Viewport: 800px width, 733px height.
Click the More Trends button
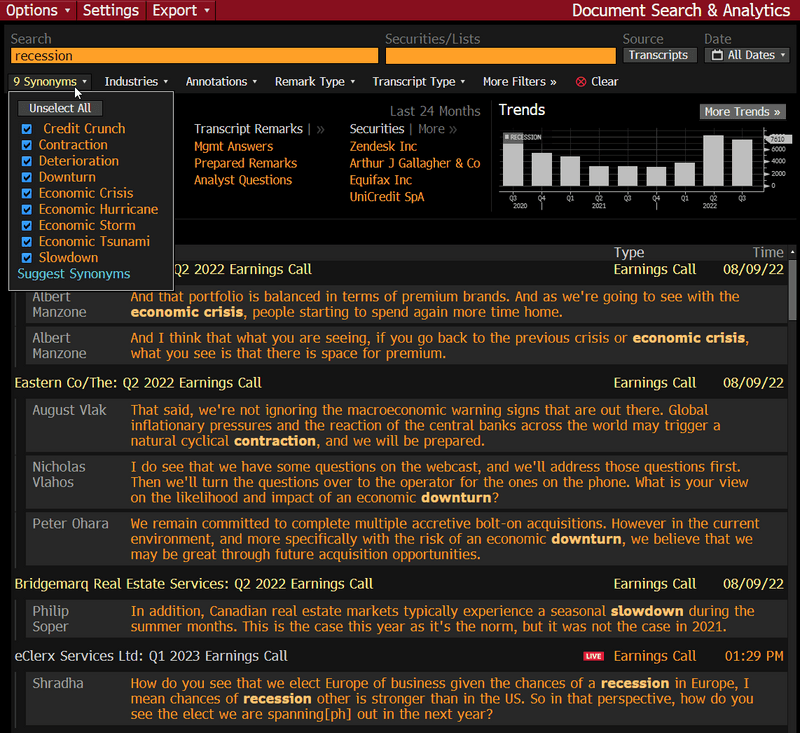(x=742, y=112)
